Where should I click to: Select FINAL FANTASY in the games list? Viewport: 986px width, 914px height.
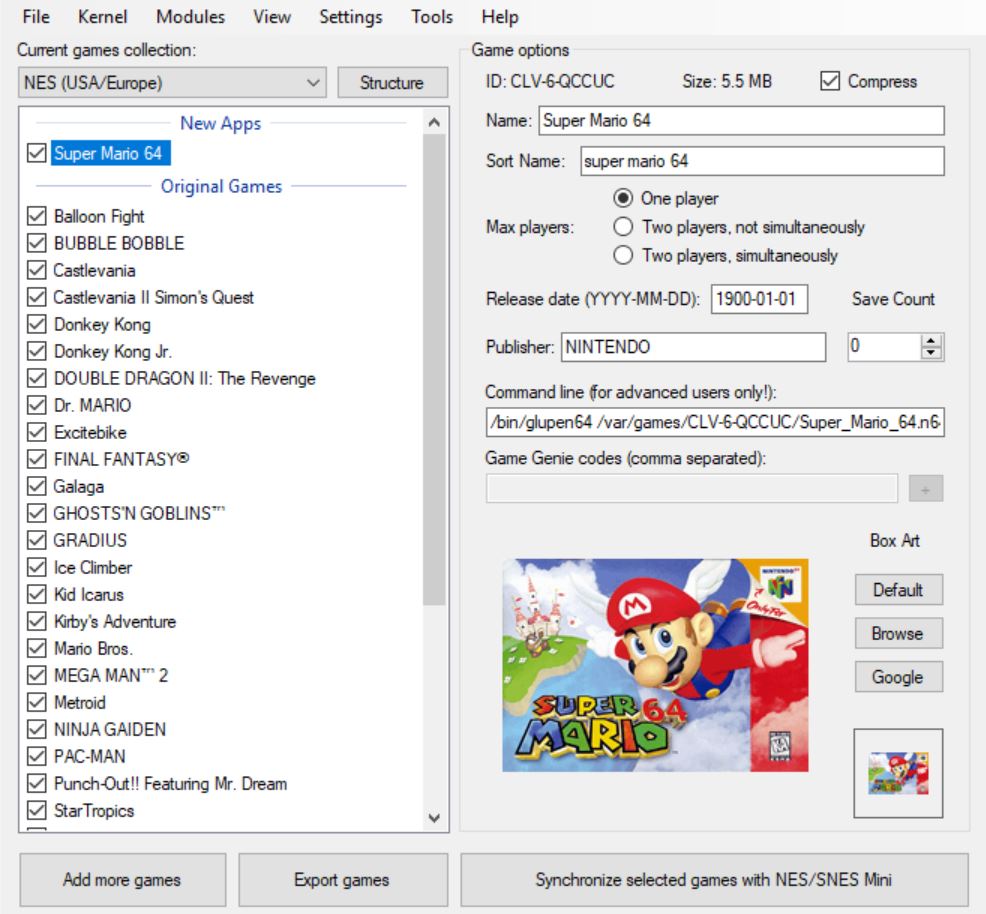[121, 460]
